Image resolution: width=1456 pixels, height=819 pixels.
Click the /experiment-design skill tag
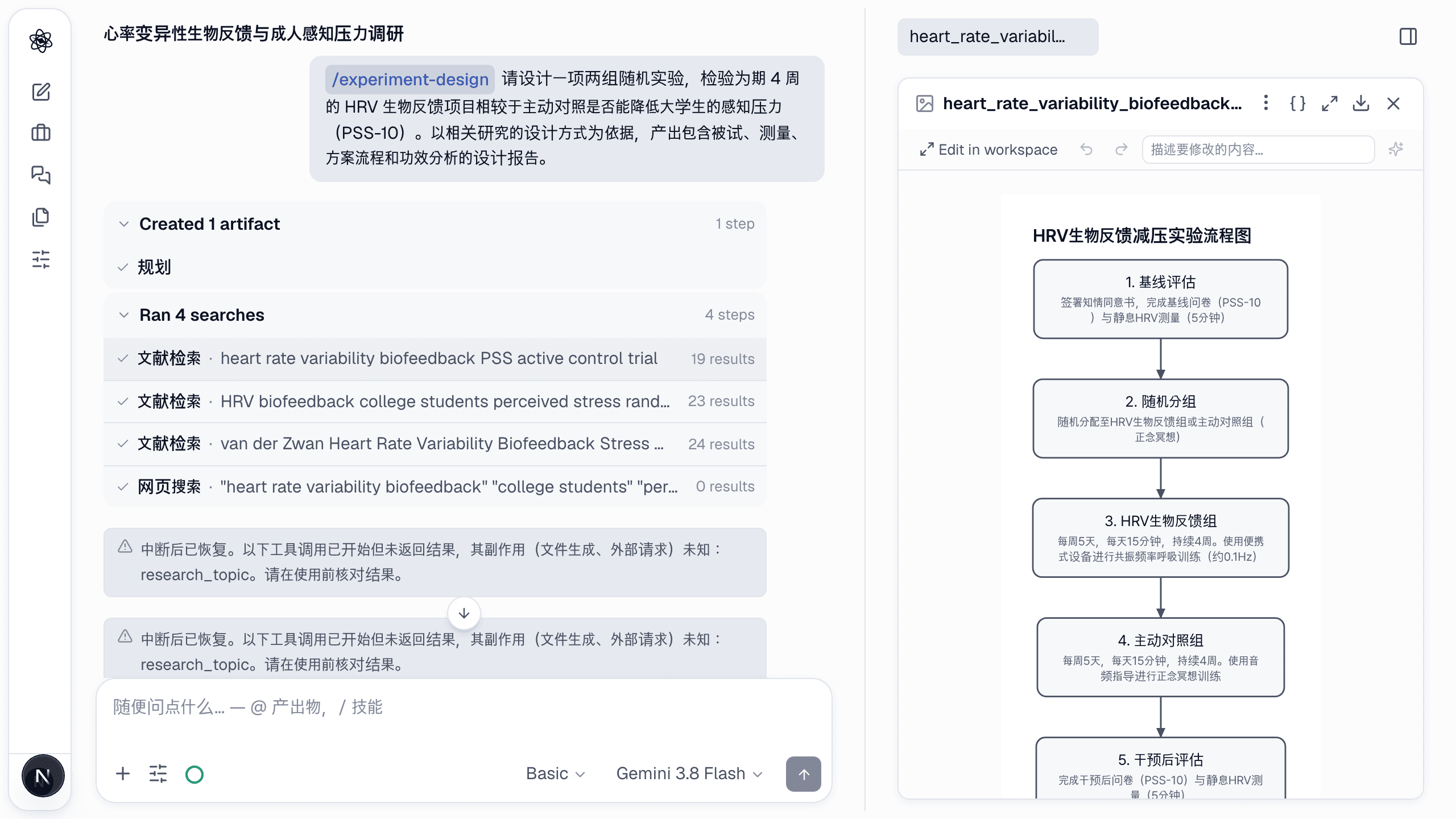point(410,79)
